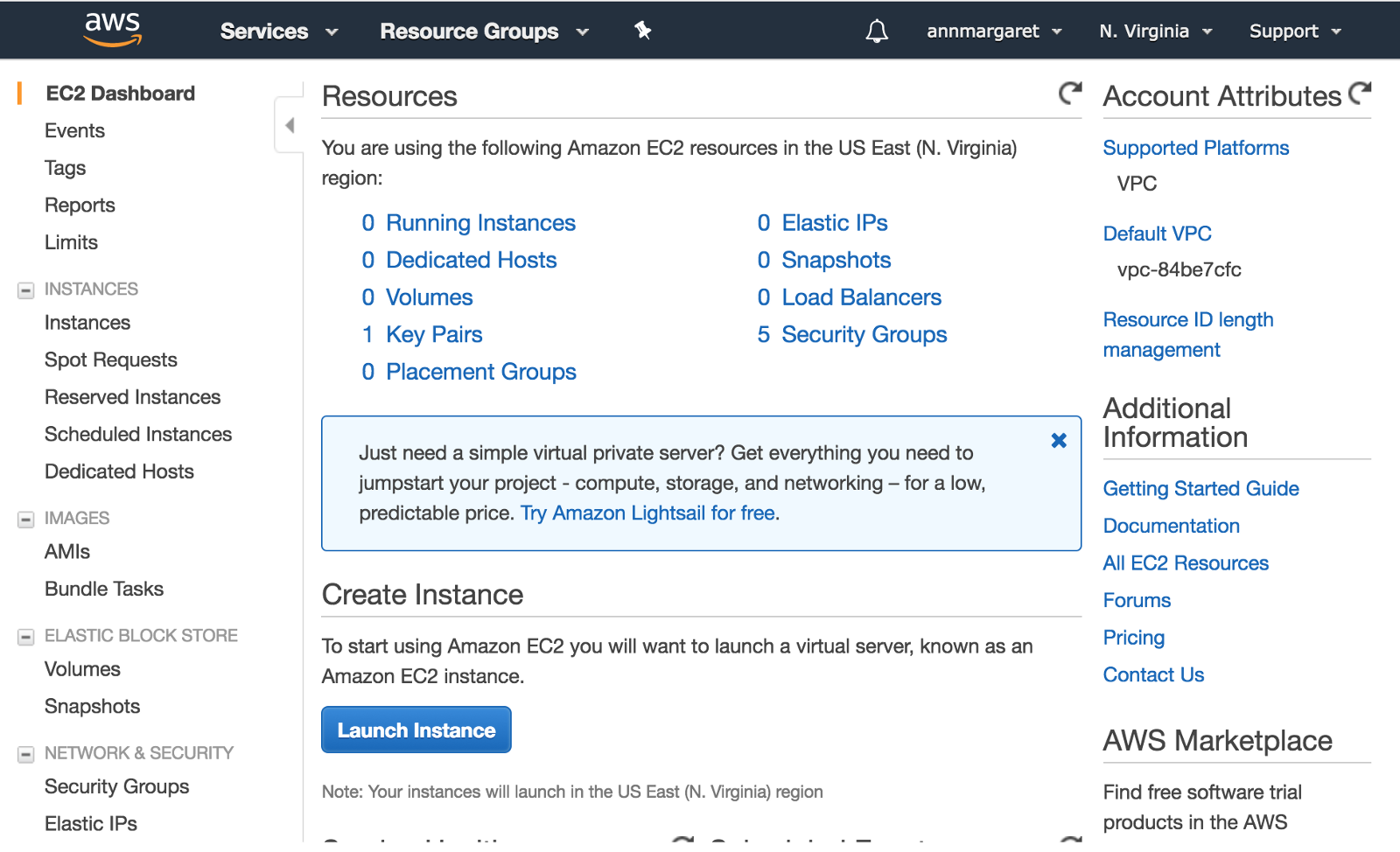Viewport: 1400px width, 852px height.
Task: Refresh the Account Attributes panel
Action: pyautogui.click(x=1360, y=93)
